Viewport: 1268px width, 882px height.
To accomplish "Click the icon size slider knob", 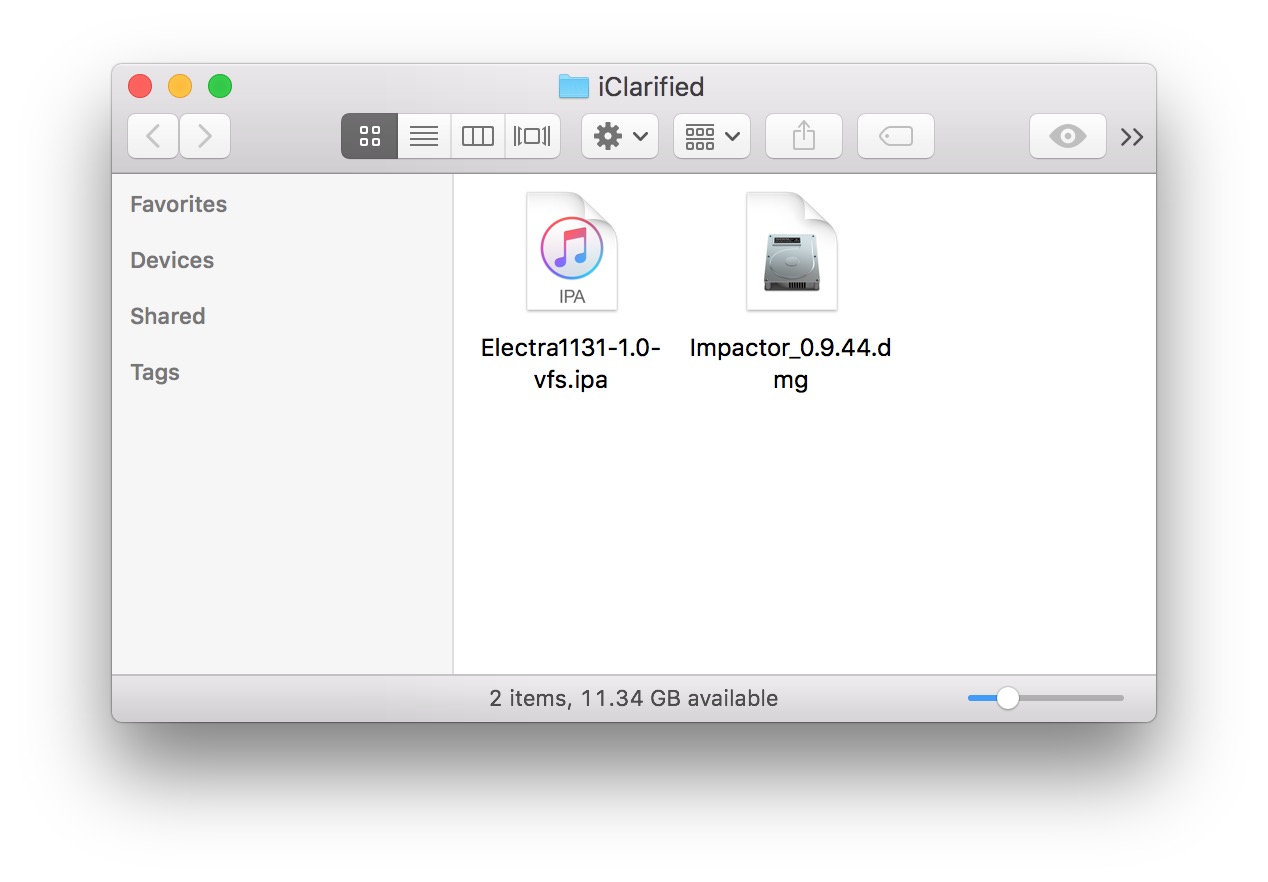I will (x=1008, y=698).
